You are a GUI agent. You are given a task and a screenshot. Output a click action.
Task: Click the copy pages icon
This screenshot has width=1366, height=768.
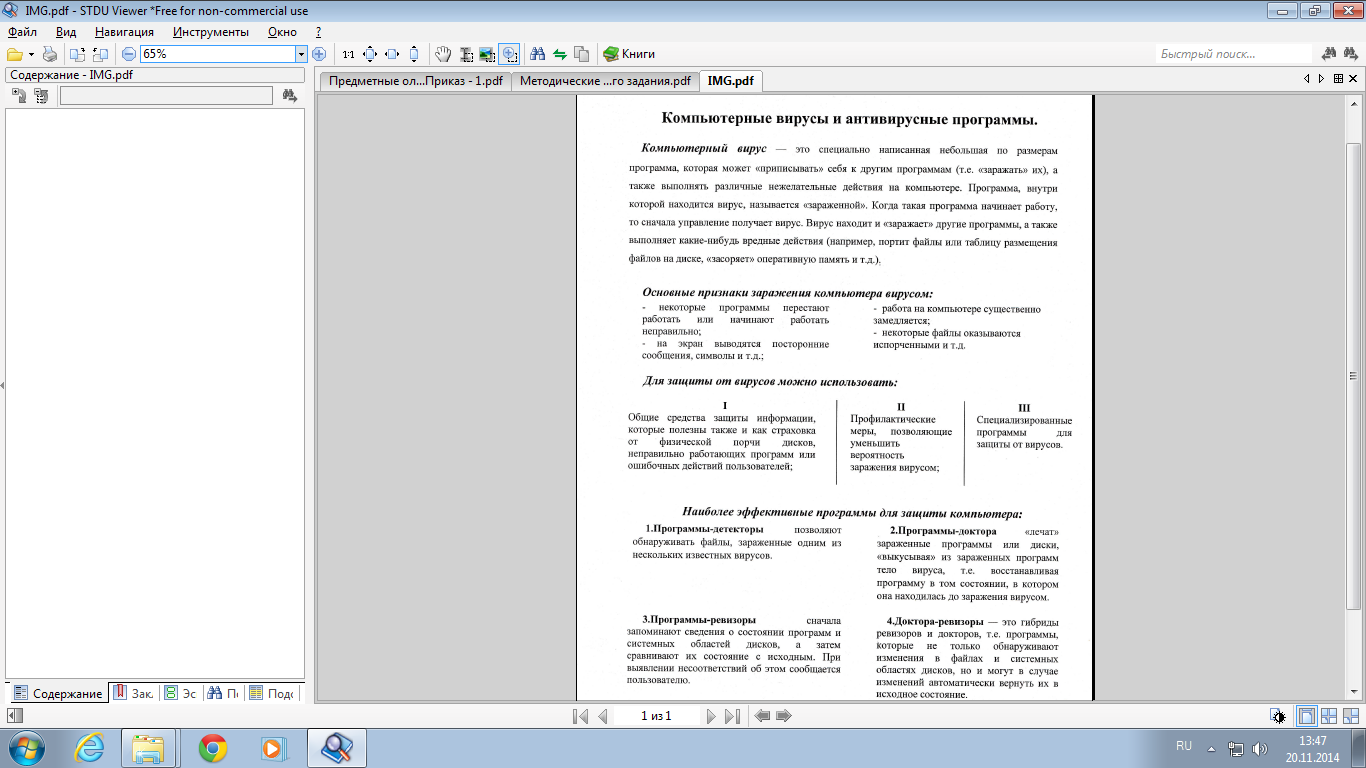point(582,54)
